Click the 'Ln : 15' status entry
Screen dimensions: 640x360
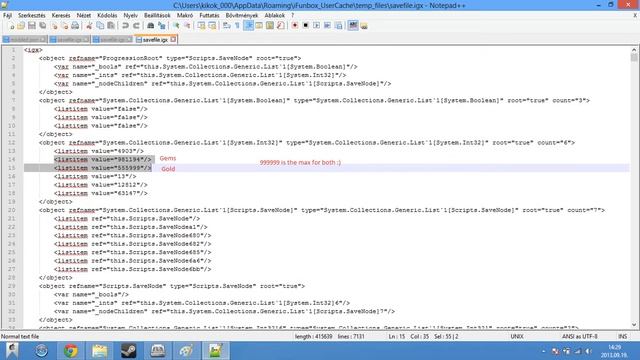[x=397, y=336]
